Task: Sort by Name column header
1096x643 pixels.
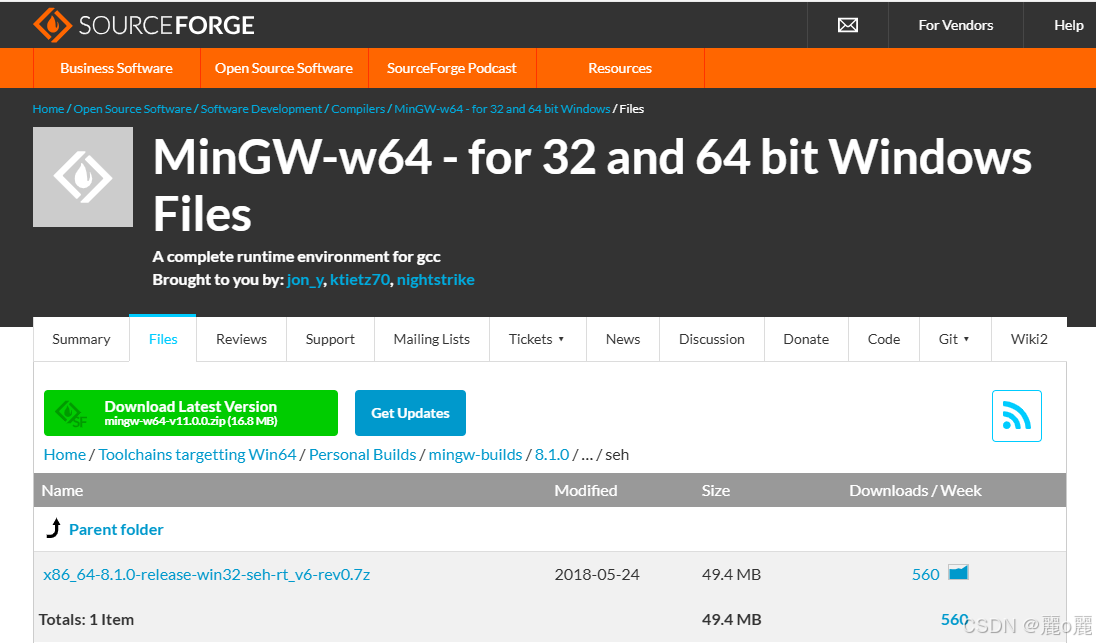Action: coord(62,491)
